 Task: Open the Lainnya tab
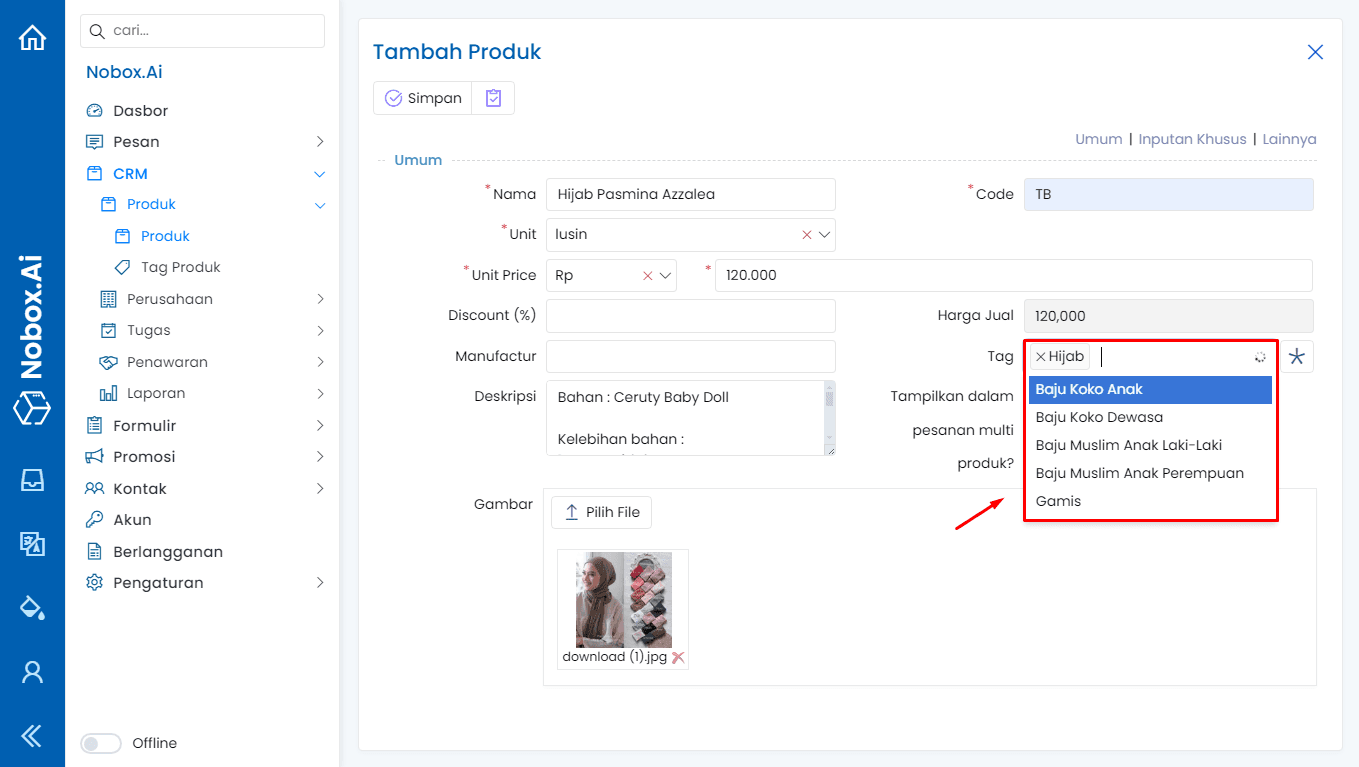pyautogui.click(x=1289, y=139)
